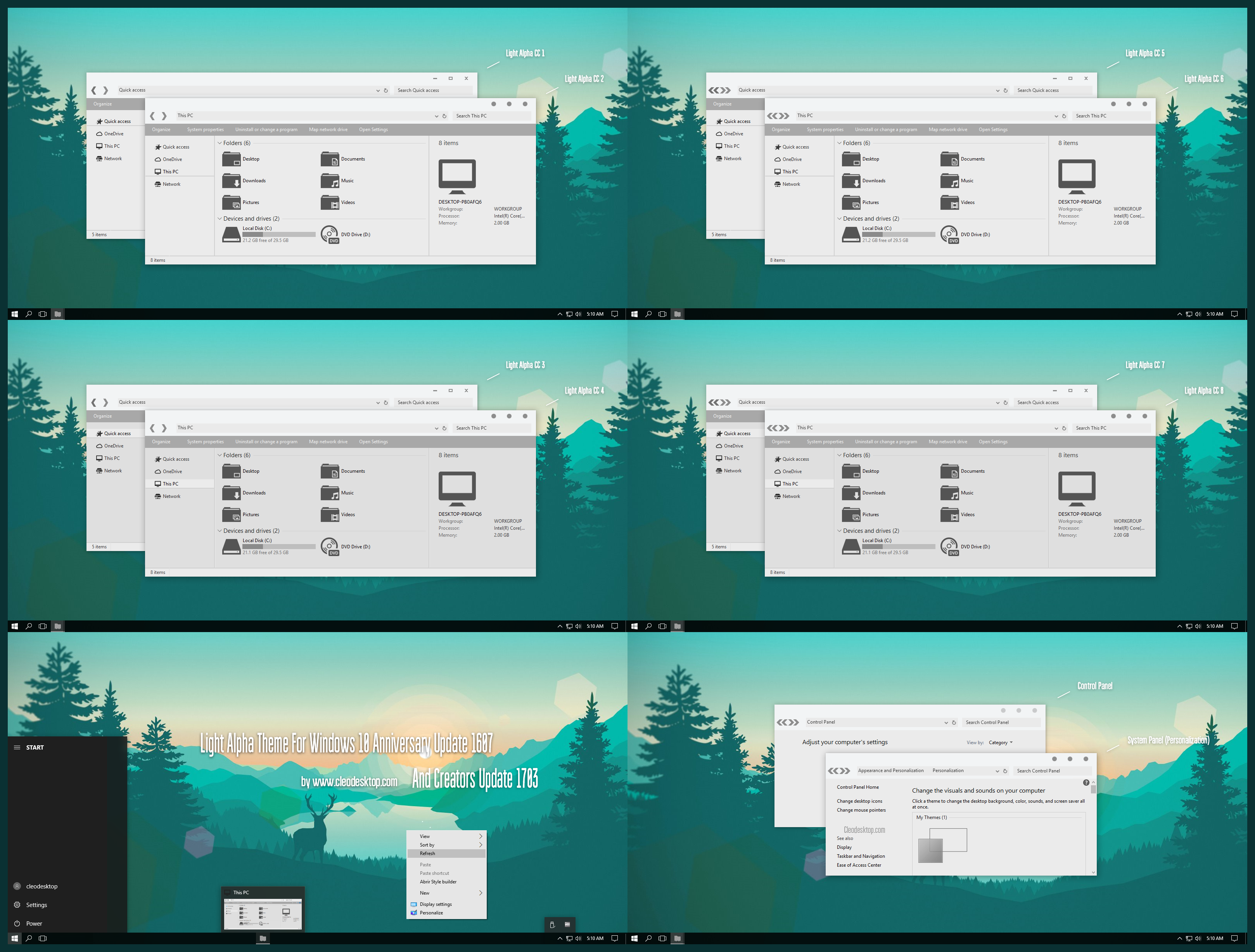The width and height of the screenshot is (1255, 952).
Task: Open Music folder in the Light Alpha CC 2 window
Action: coord(337,181)
